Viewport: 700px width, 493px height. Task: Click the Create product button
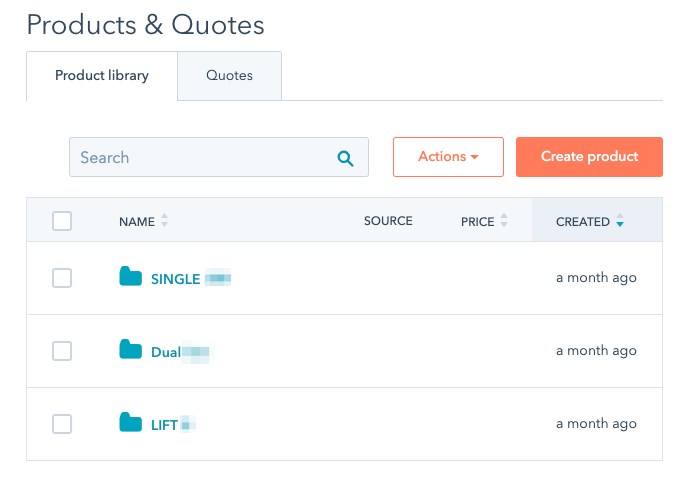pos(589,157)
